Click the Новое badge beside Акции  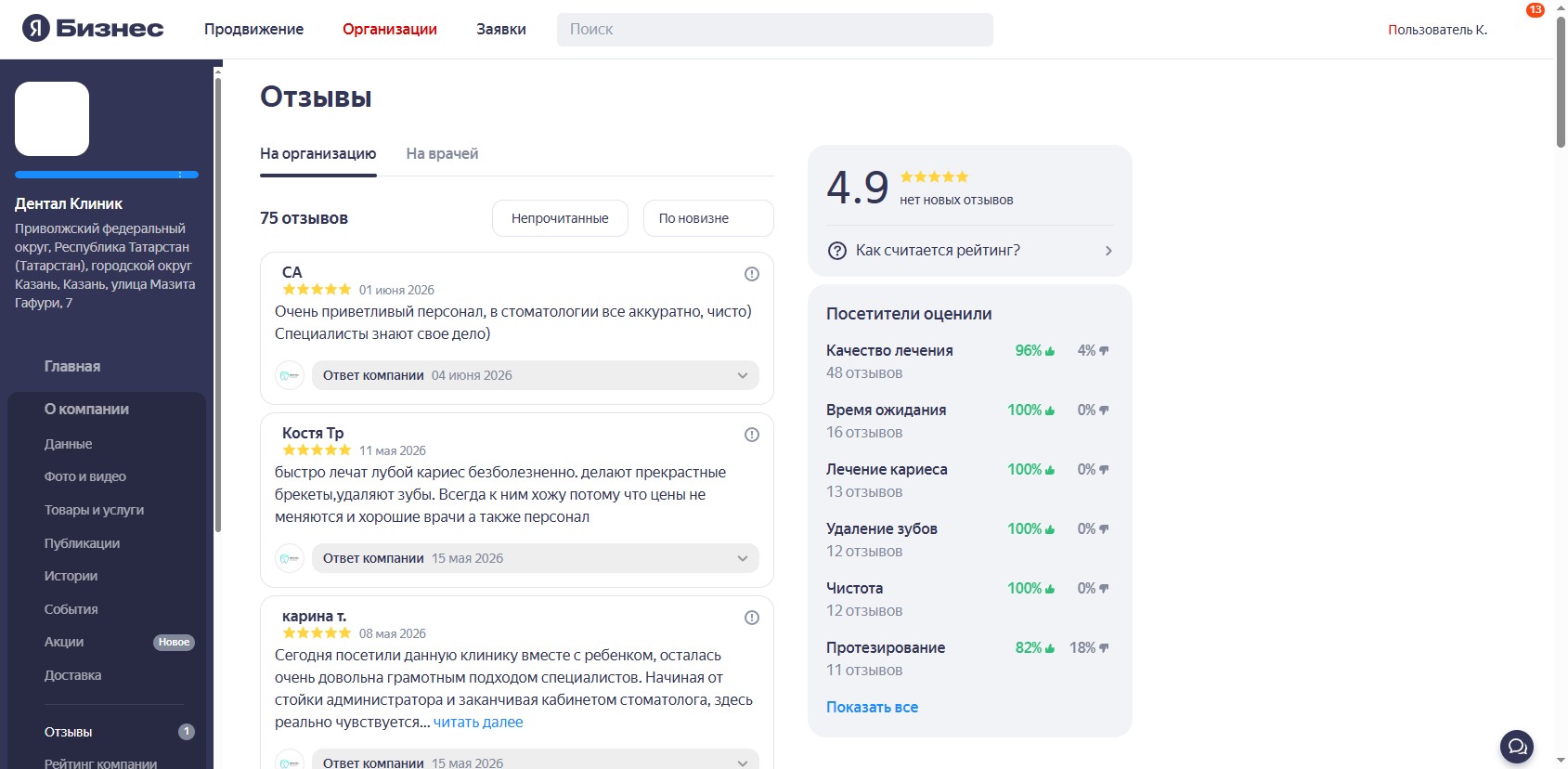coord(174,642)
